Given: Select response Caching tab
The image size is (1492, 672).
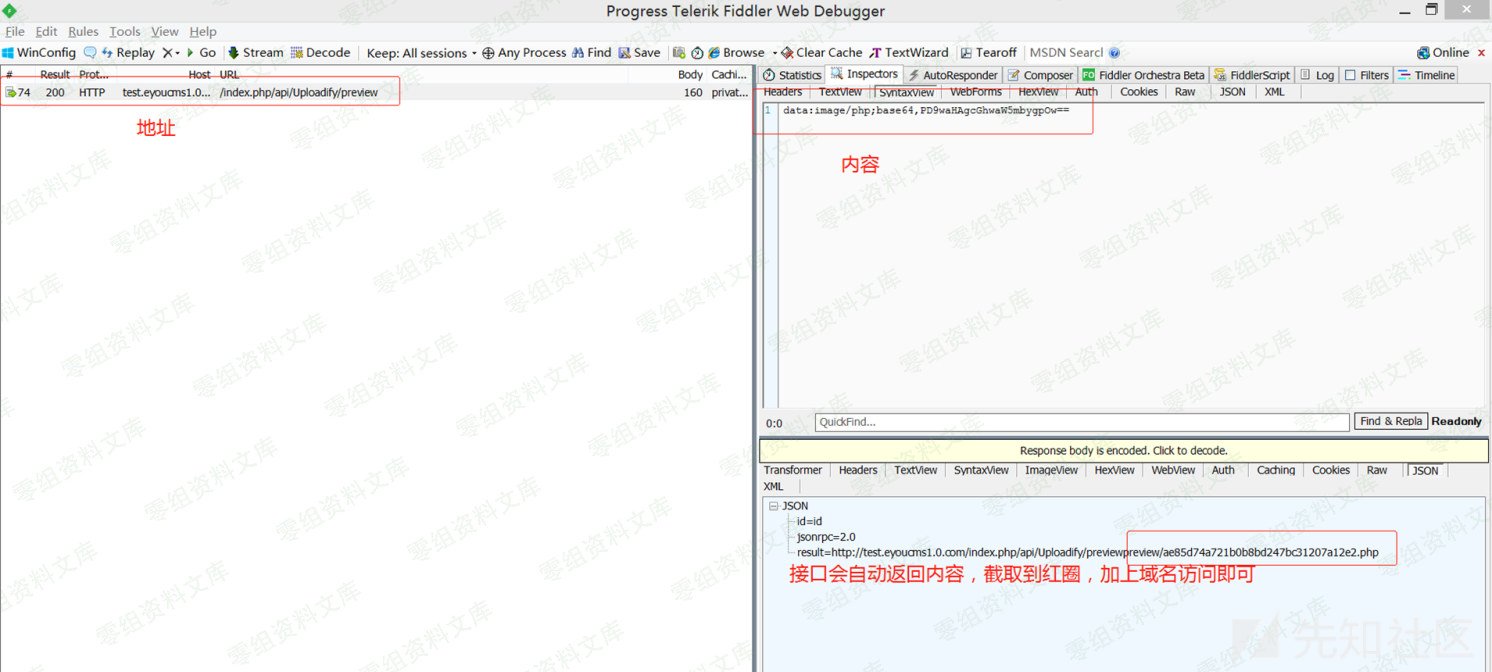Looking at the screenshot, I should point(1276,470).
